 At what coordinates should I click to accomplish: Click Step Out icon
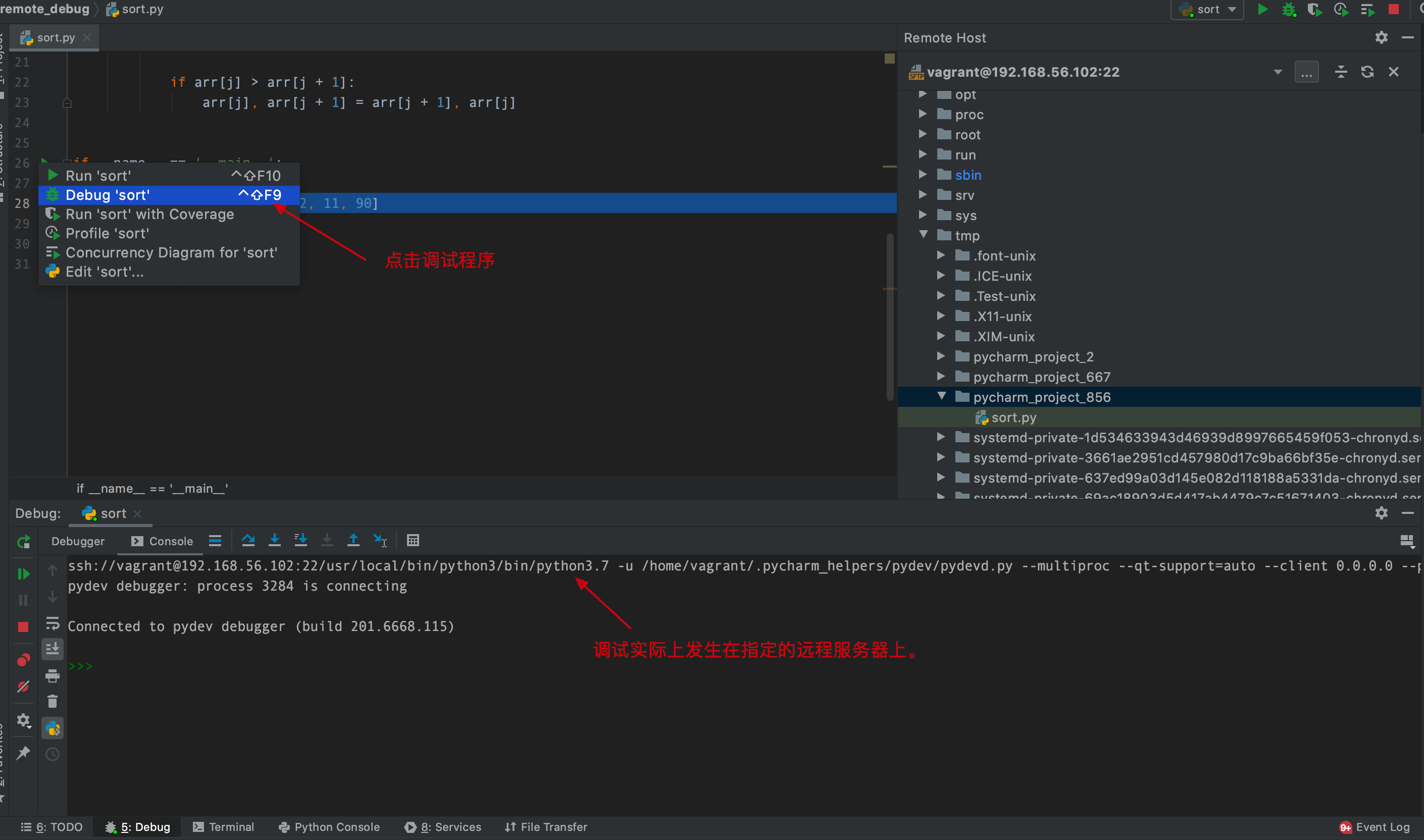(353, 540)
